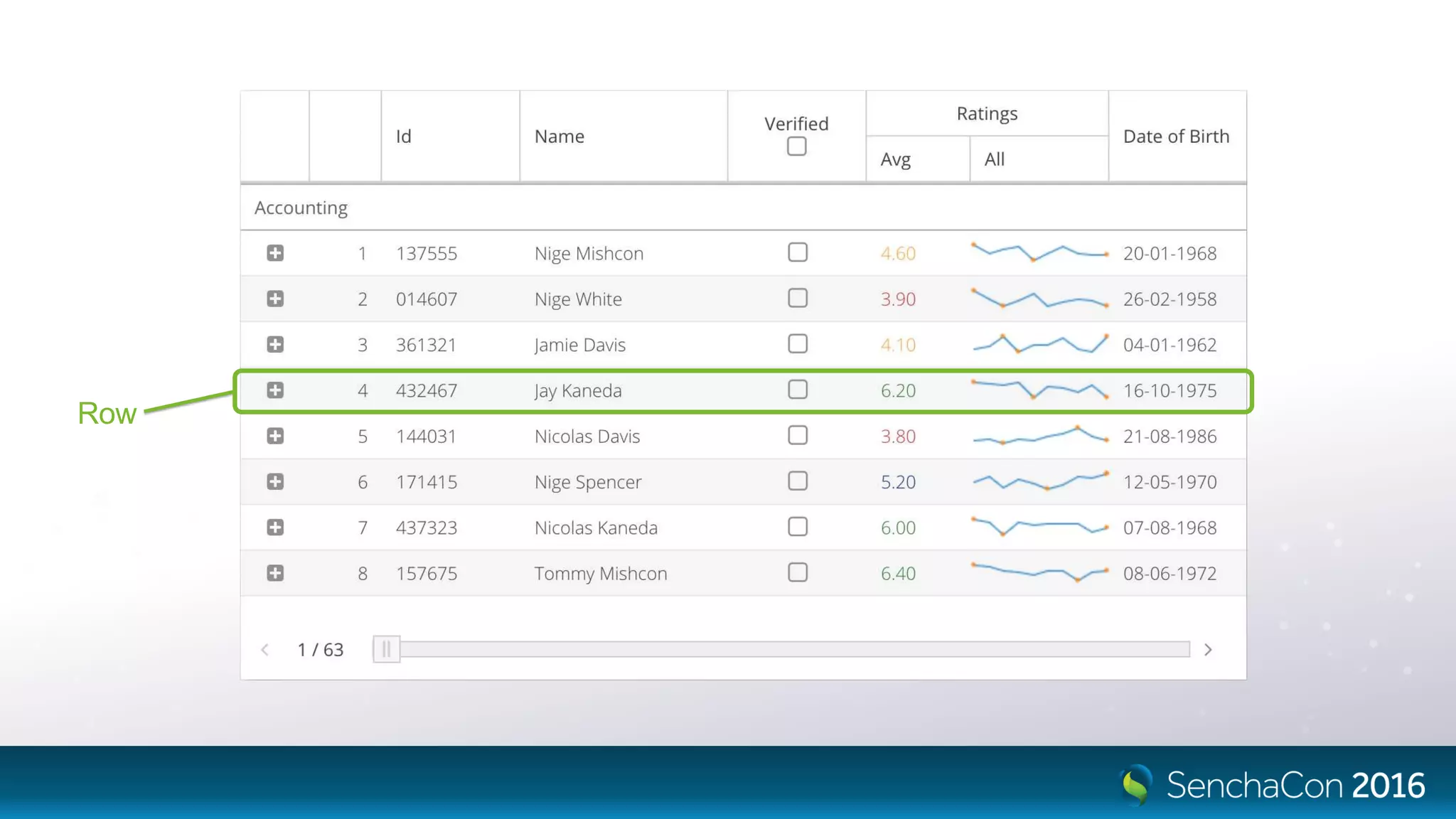1456x819 pixels.
Task: Click the plus icon for Nicolas Davis
Action: coord(275,436)
